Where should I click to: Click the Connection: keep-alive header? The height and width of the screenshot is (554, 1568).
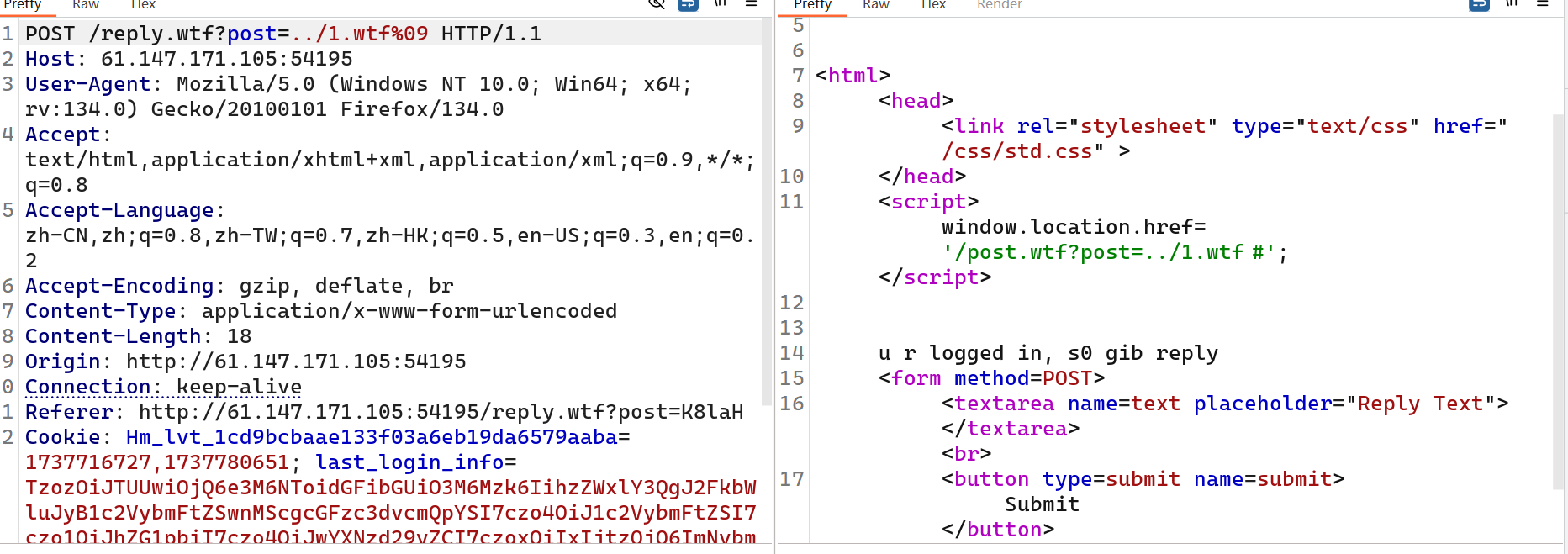(x=164, y=387)
